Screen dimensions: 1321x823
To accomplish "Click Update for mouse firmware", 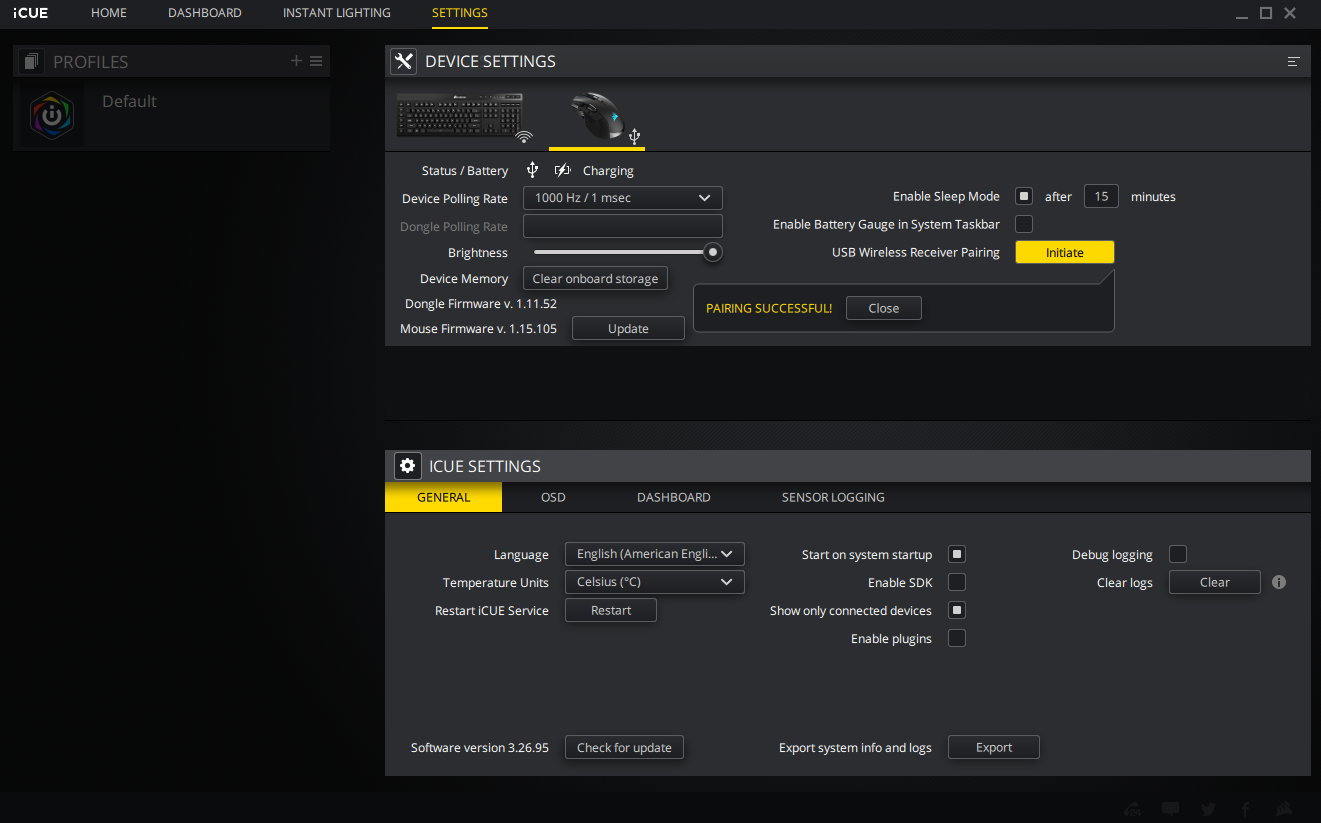I will click(x=628, y=328).
